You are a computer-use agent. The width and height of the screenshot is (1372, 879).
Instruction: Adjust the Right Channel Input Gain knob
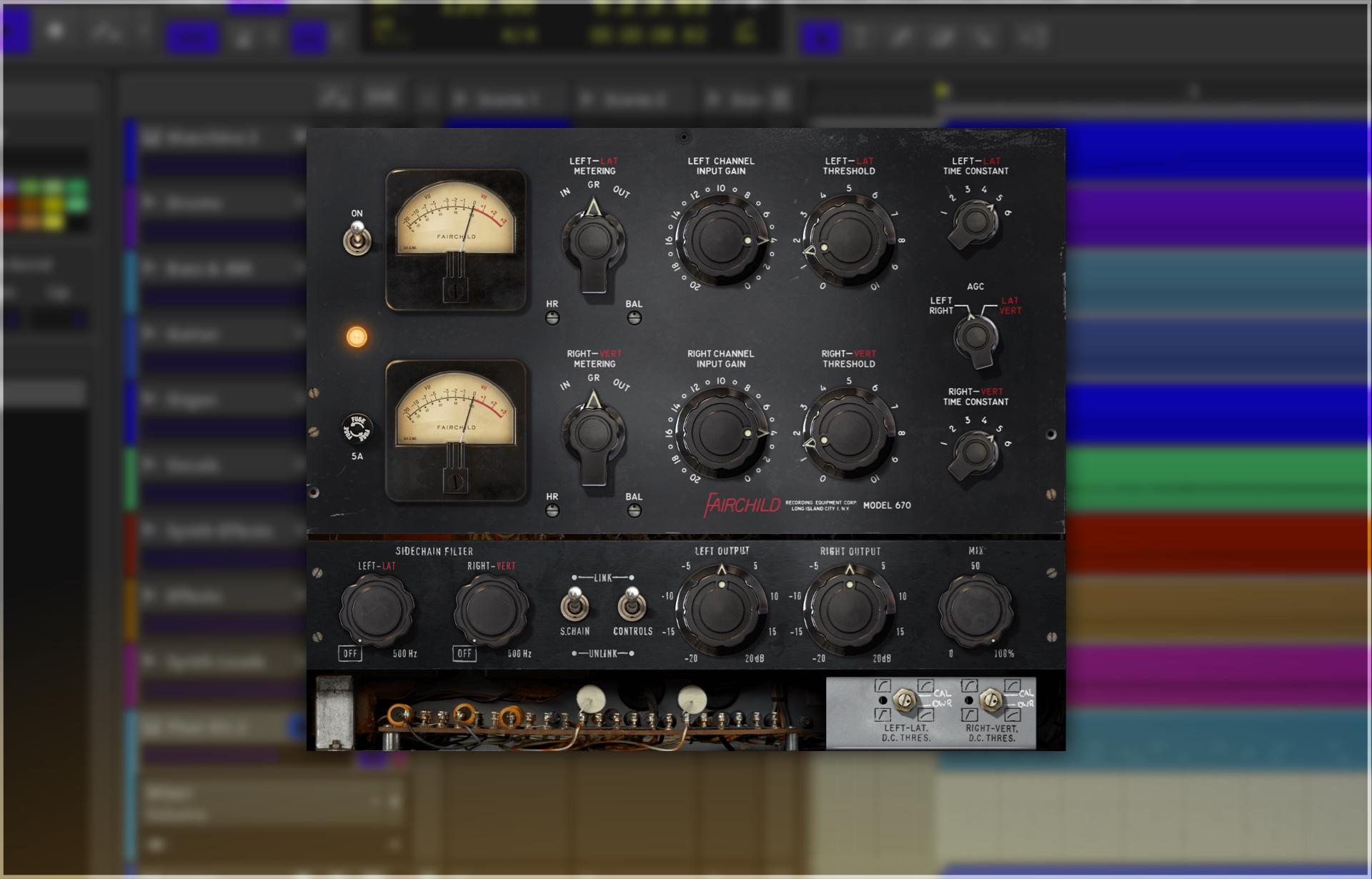point(722,434)
